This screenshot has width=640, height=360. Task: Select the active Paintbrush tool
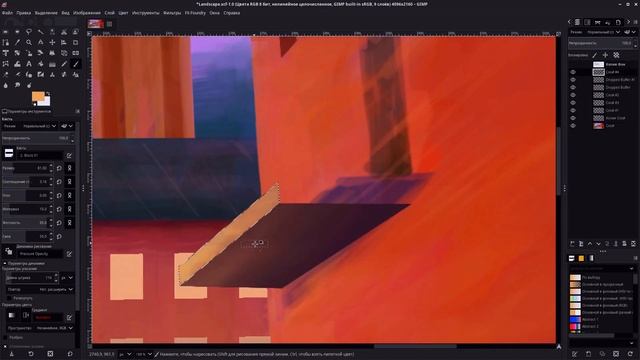[x=76, y=64]
